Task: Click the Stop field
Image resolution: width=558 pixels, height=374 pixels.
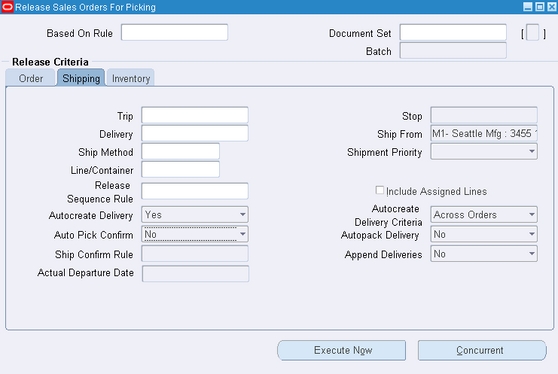Action: (x=484, y=115)
